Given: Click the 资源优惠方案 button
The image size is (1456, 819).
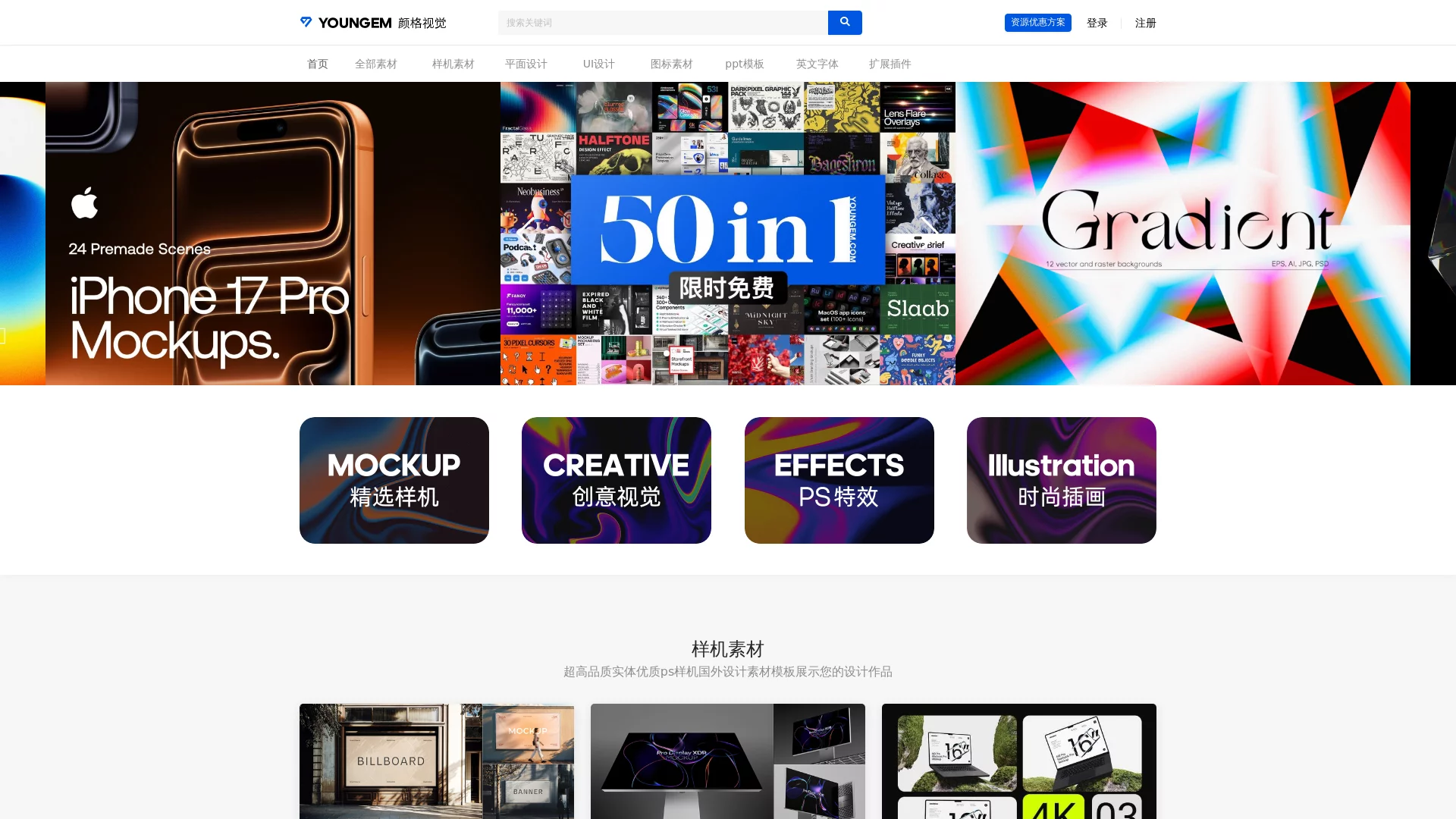Looking at the screenshot, I should [1037, 23].
